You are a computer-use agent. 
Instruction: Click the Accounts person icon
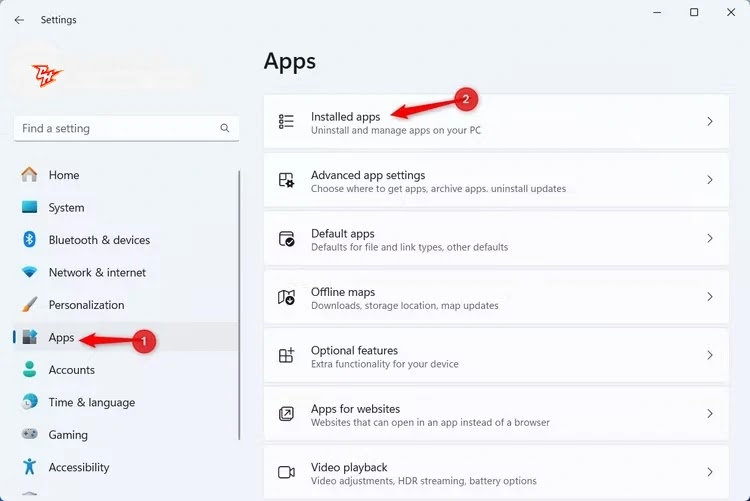(29, 369)
